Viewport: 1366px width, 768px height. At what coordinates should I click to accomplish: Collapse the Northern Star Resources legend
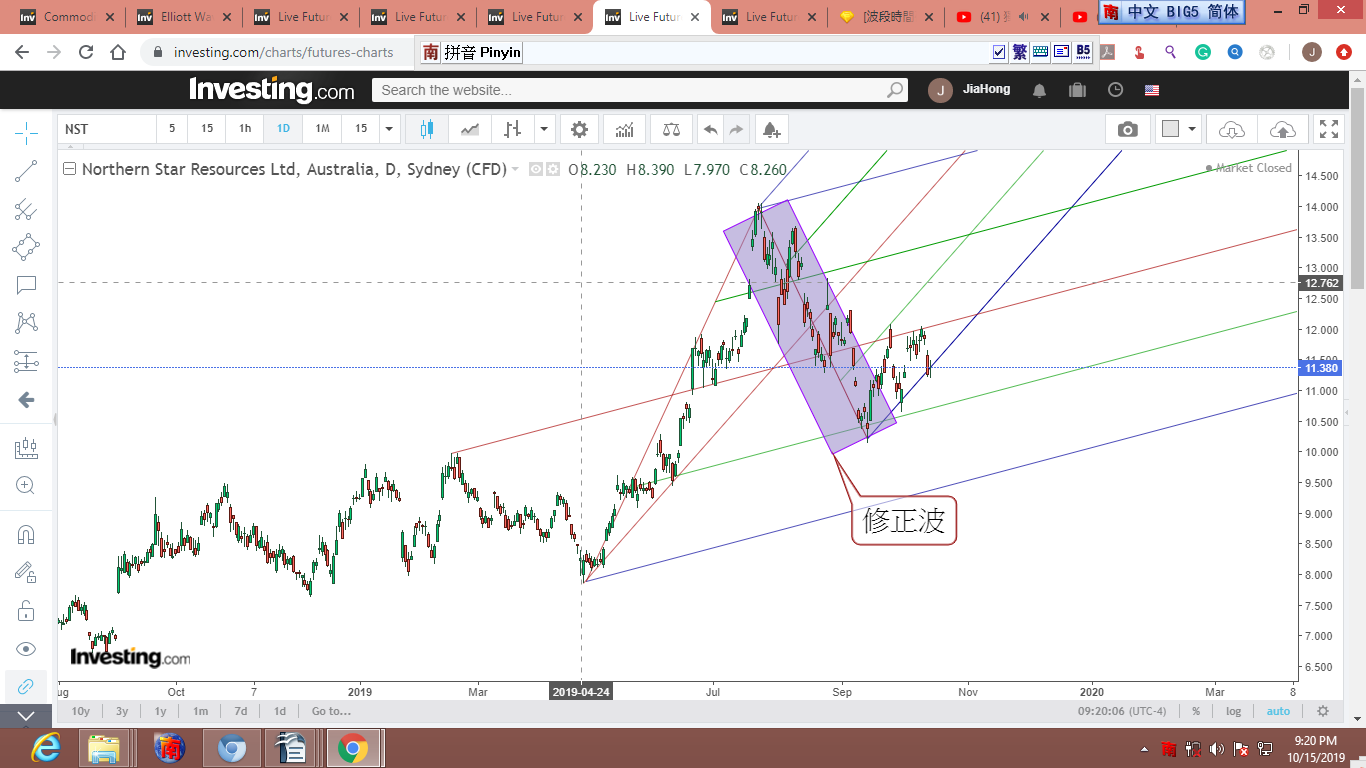coord(69,169)
